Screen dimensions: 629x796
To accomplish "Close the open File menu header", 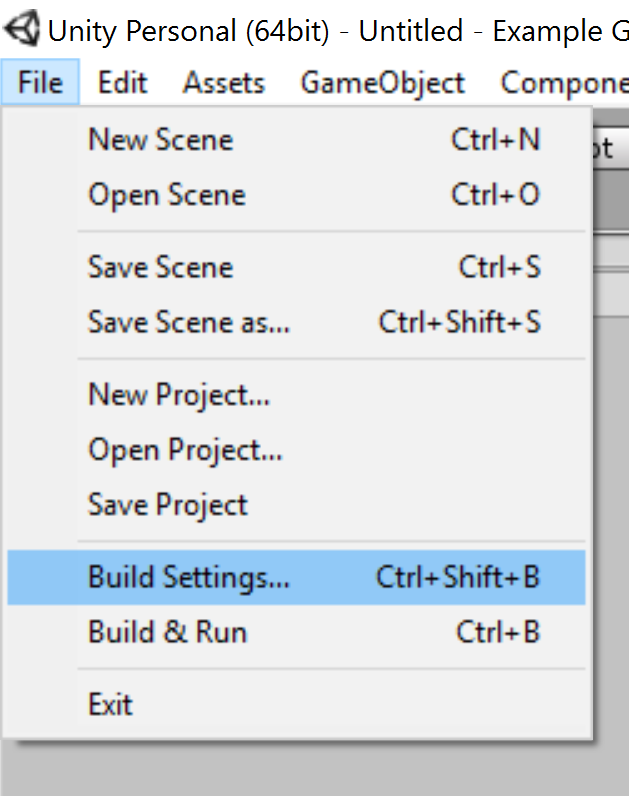I will point(40,82).
